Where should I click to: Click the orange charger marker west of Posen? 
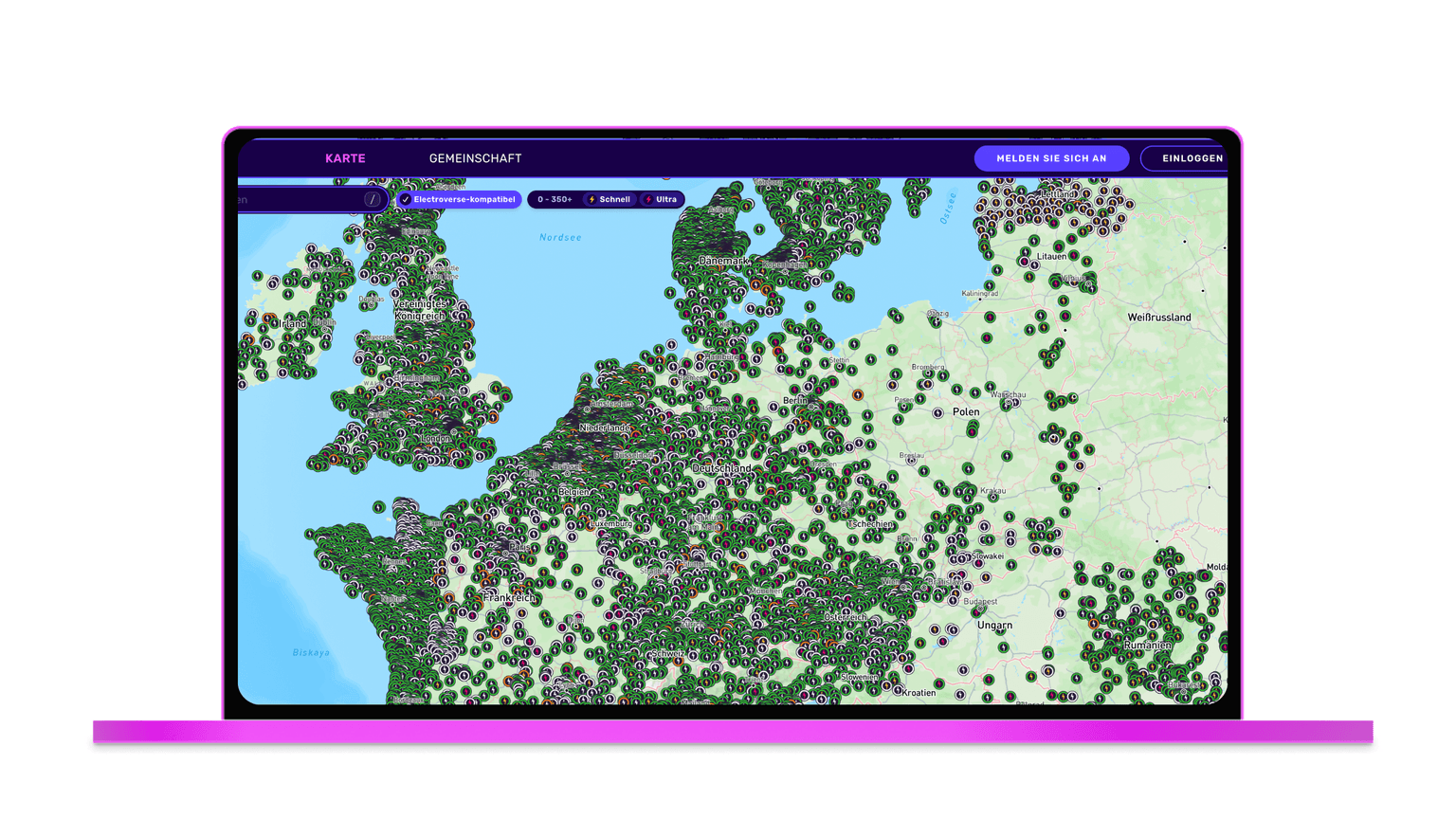point(858,395)
